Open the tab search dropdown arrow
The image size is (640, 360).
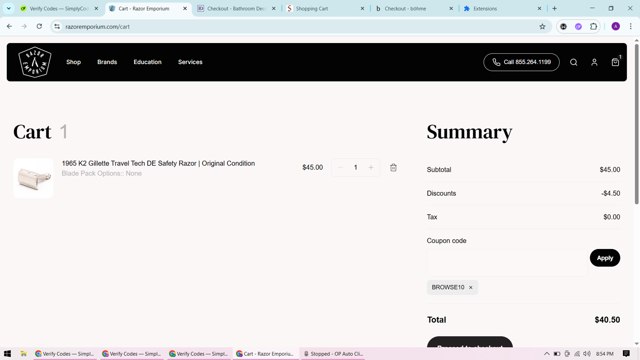coord(9,8)
